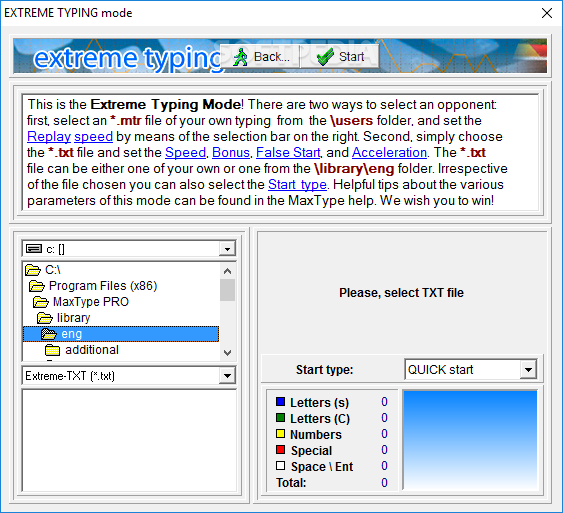Click the Start button with green checkmark
Image resolution: width=563 pixels, height=513 pixels.
(x=340, y=57)
